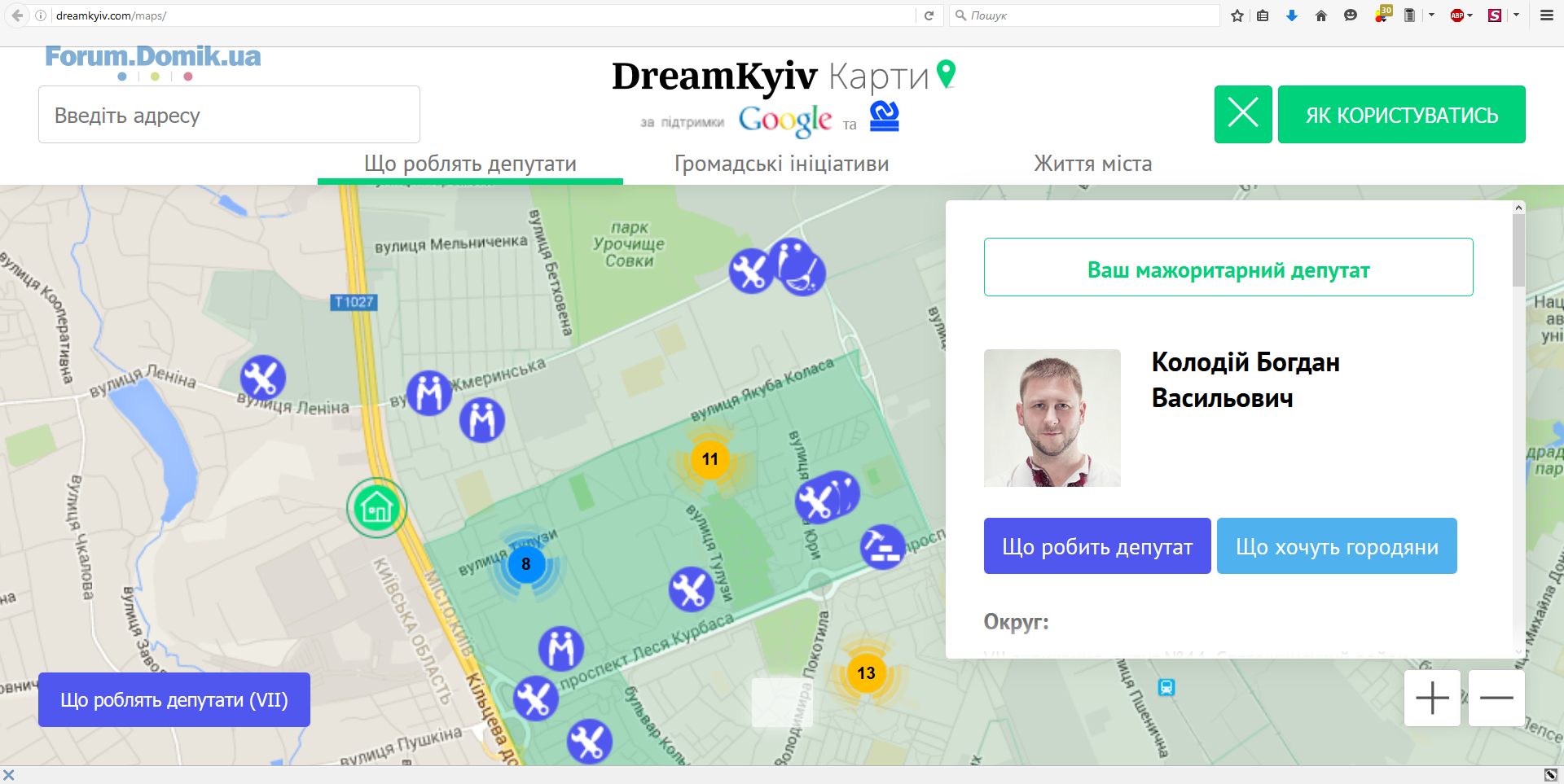Open the browser hamburger menu
The height and width of the screenshot is (784, 1564).
tap(1547, 15)
